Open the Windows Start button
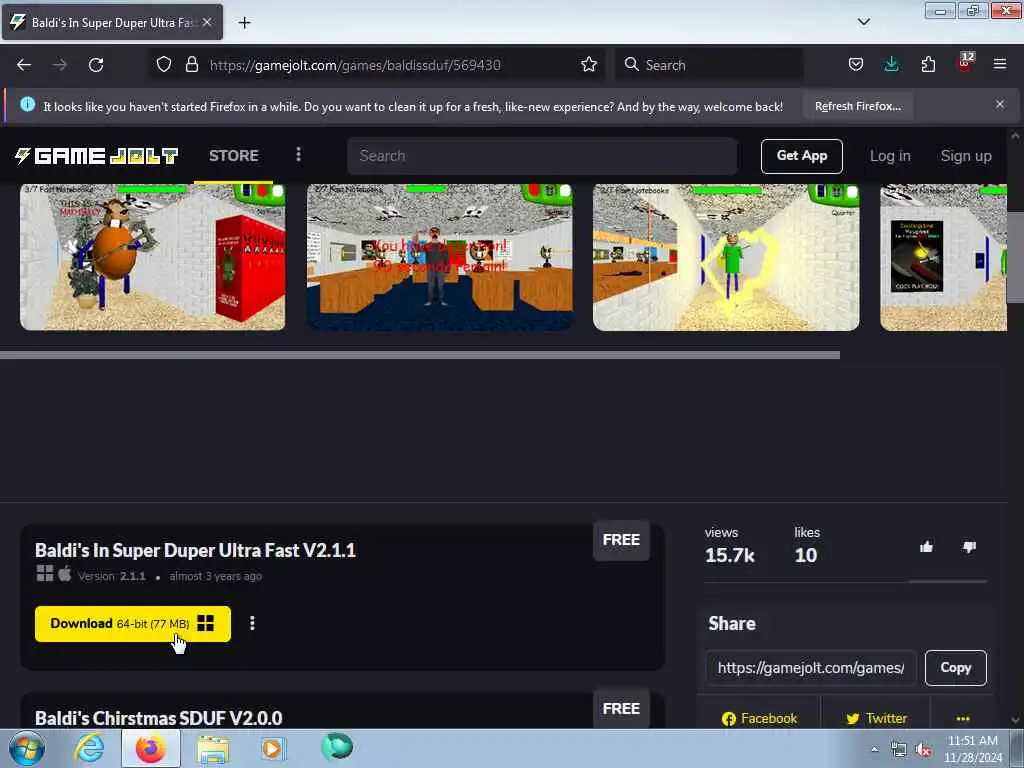This screenshot has height=768, width=1024. [x=26, y=748]
